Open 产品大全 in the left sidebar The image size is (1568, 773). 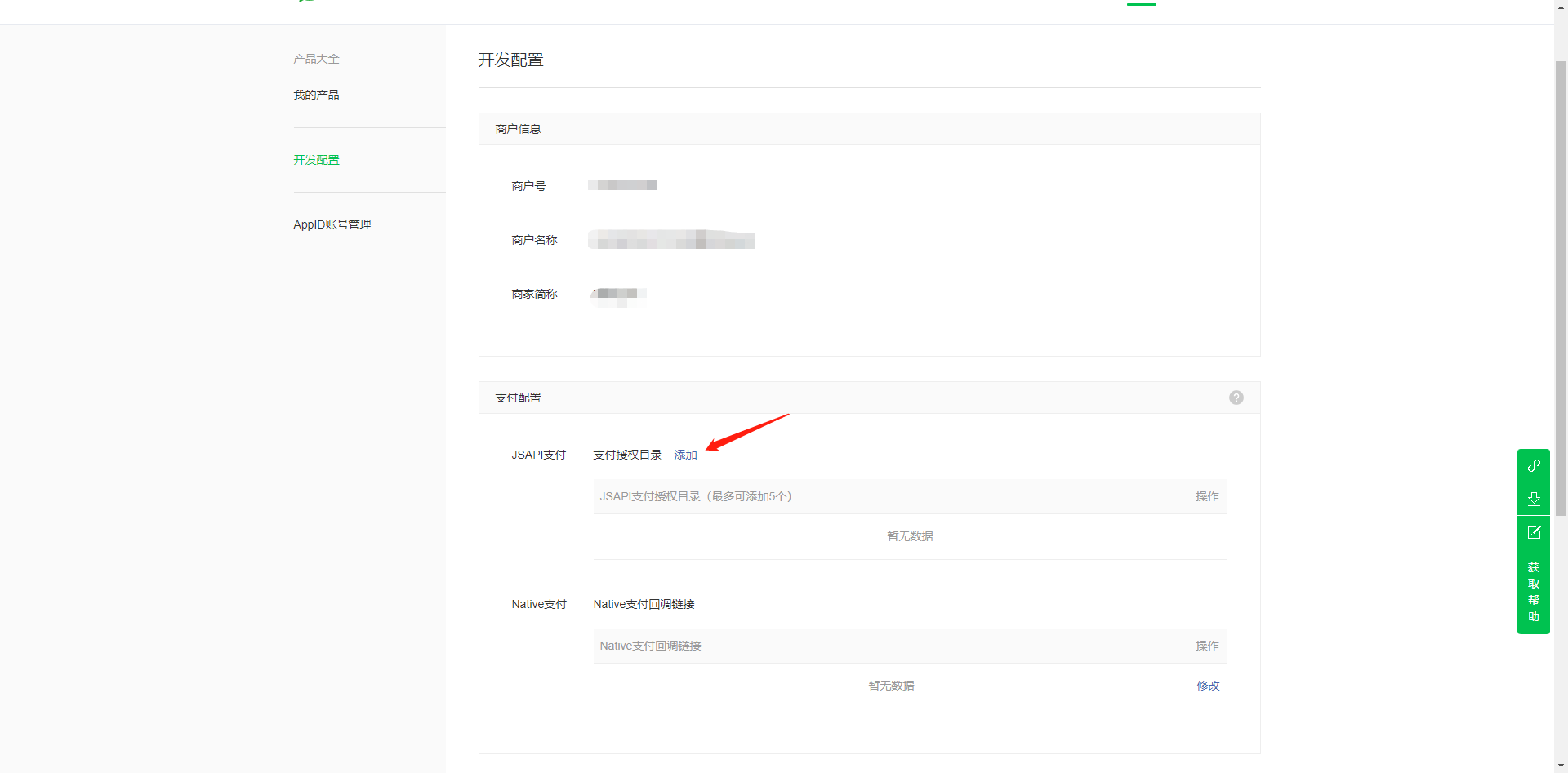[316, 59]
